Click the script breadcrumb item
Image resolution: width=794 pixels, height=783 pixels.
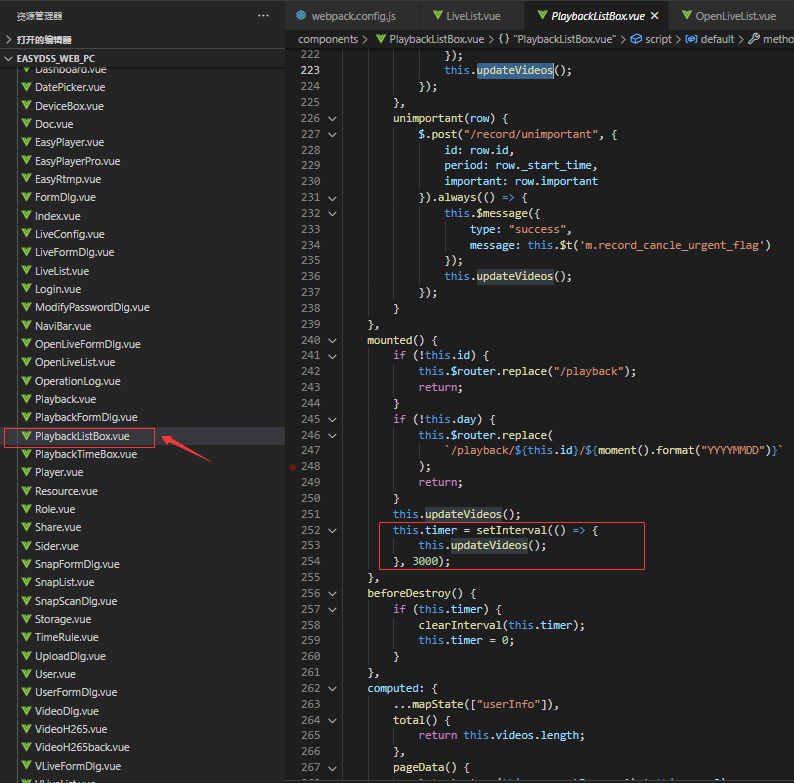click(658, 39)
